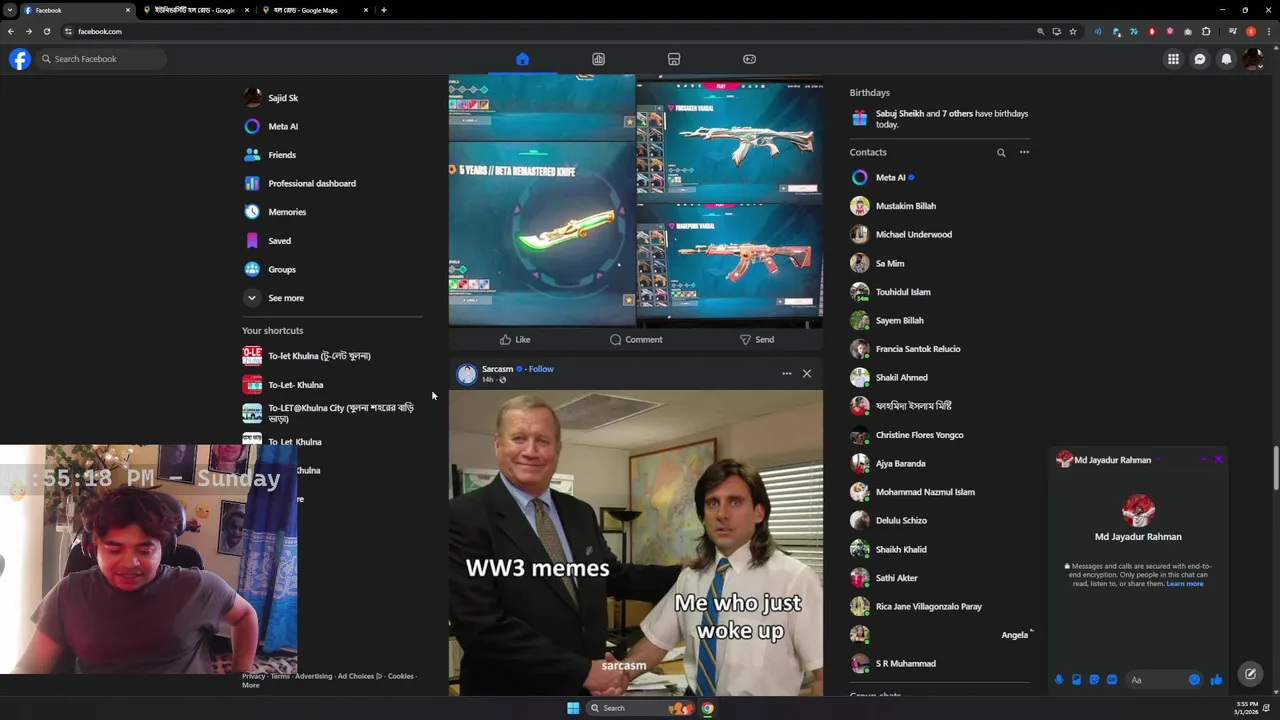
Task: Open Messenger from the top bar
Action: tap(1200, 59)
